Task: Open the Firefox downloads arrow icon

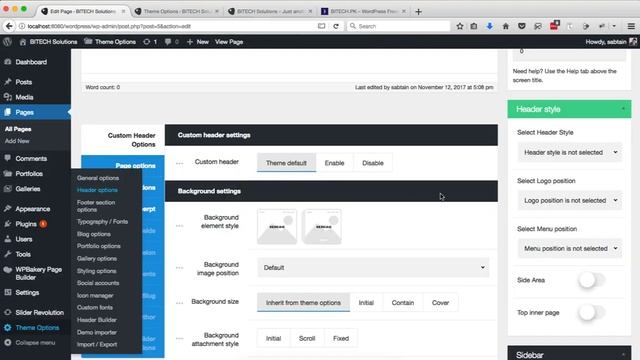Action: coord(489,26)
